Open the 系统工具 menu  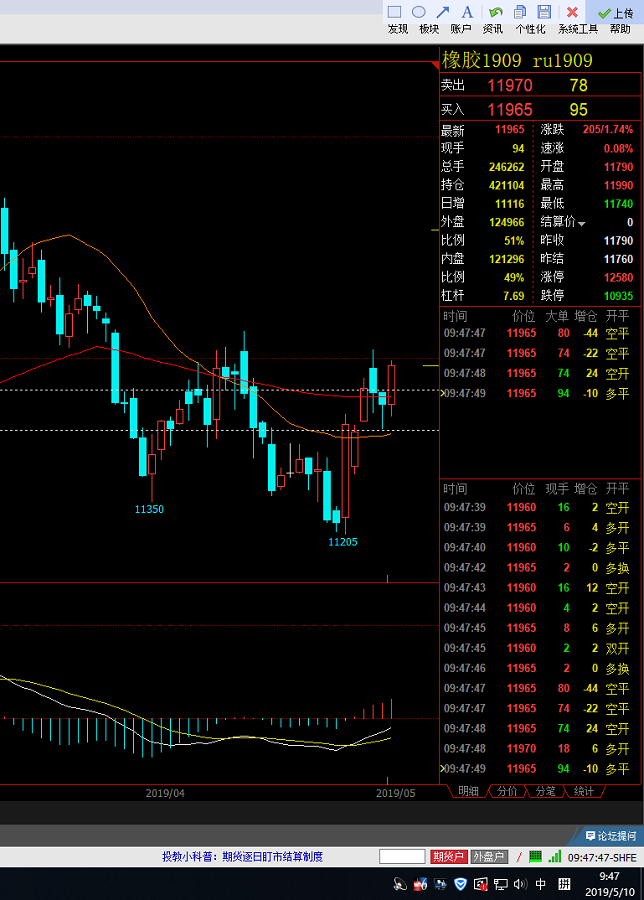pyautogui.click(x=577, y=29)
